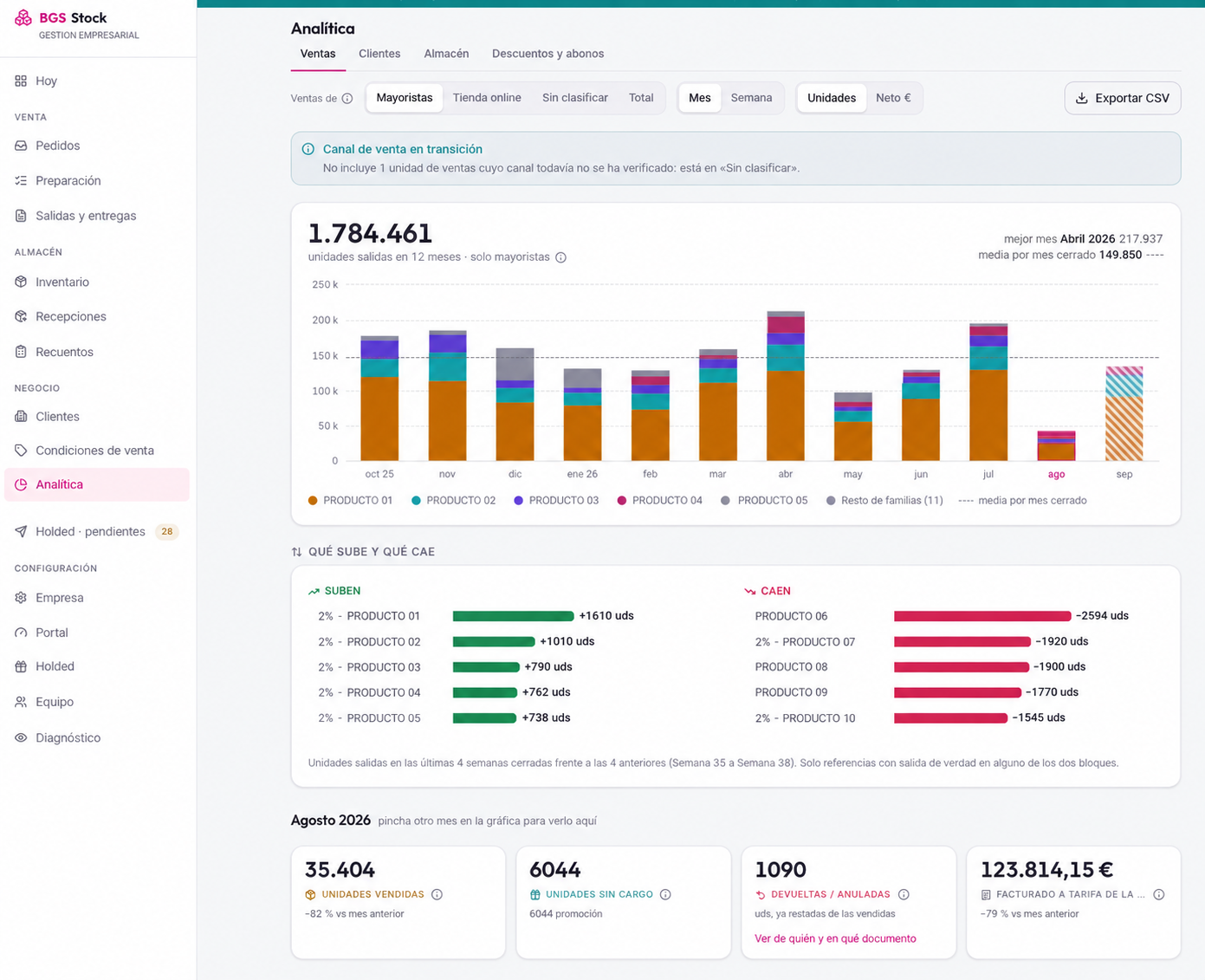Click the Holded pendientes paper-plane icon
Viewport: 1205px width, 980px height.
pyautogui.click(x=21, y=531)
